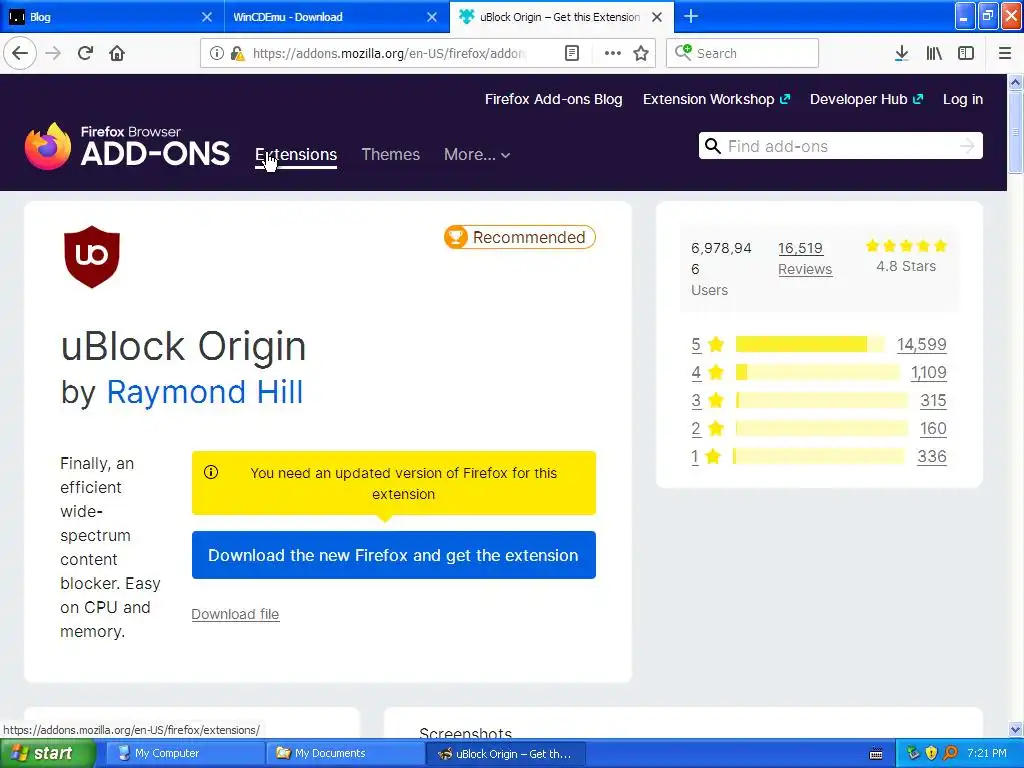This screenshot has height=768, width=1024.
Task: Focus the Find add-ons search field
Action: 840,146
